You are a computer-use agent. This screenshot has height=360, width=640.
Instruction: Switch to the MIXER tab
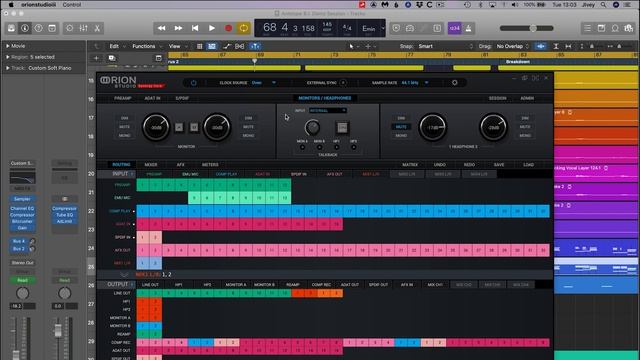151,164
